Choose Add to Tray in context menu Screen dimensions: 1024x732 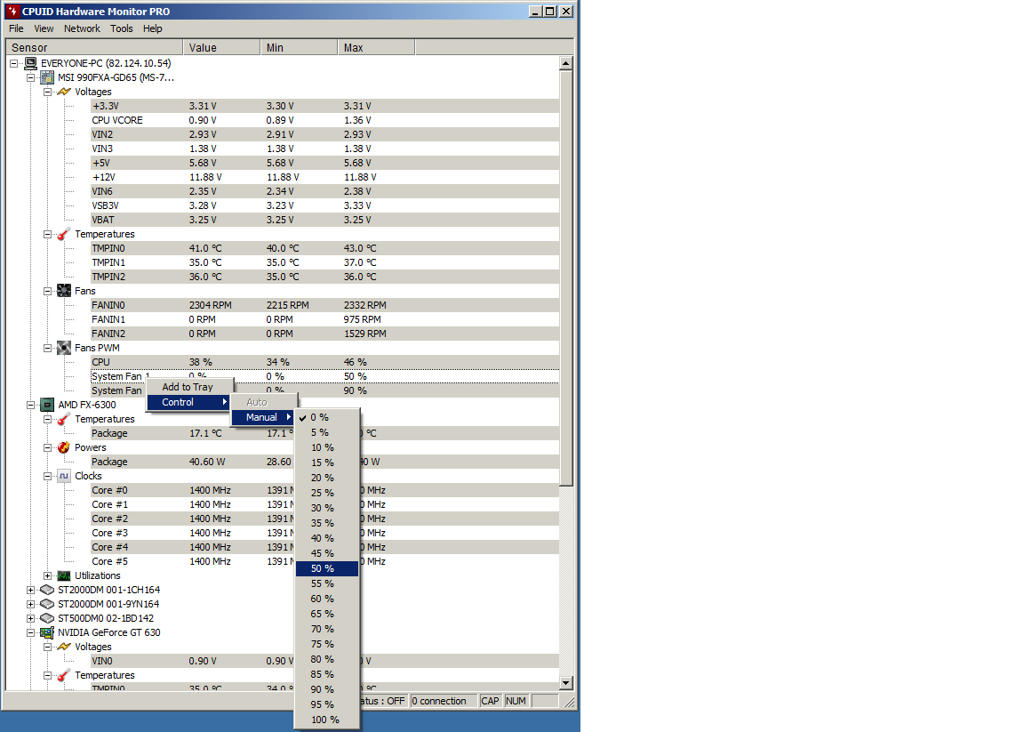point(189,387)
